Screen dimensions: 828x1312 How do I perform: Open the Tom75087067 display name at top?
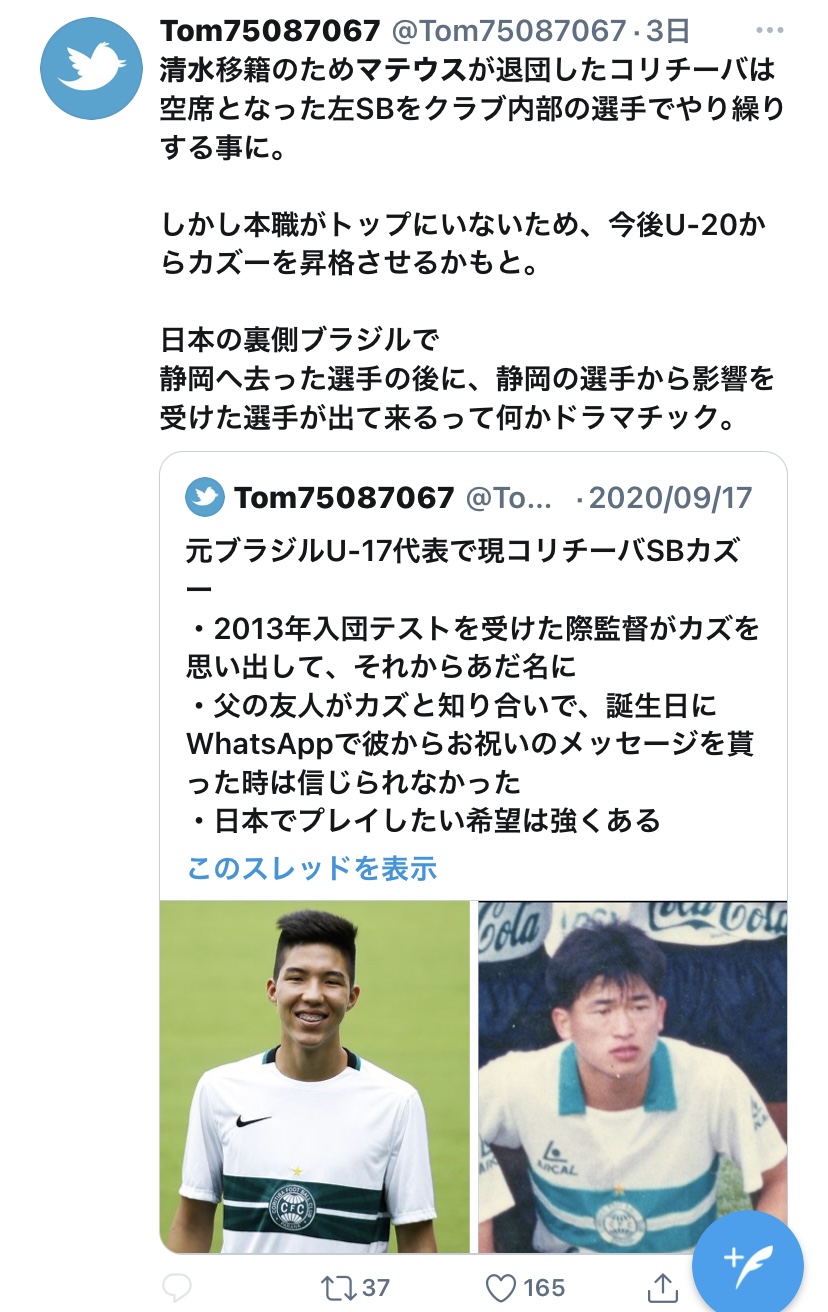click(x=270, y=31)
